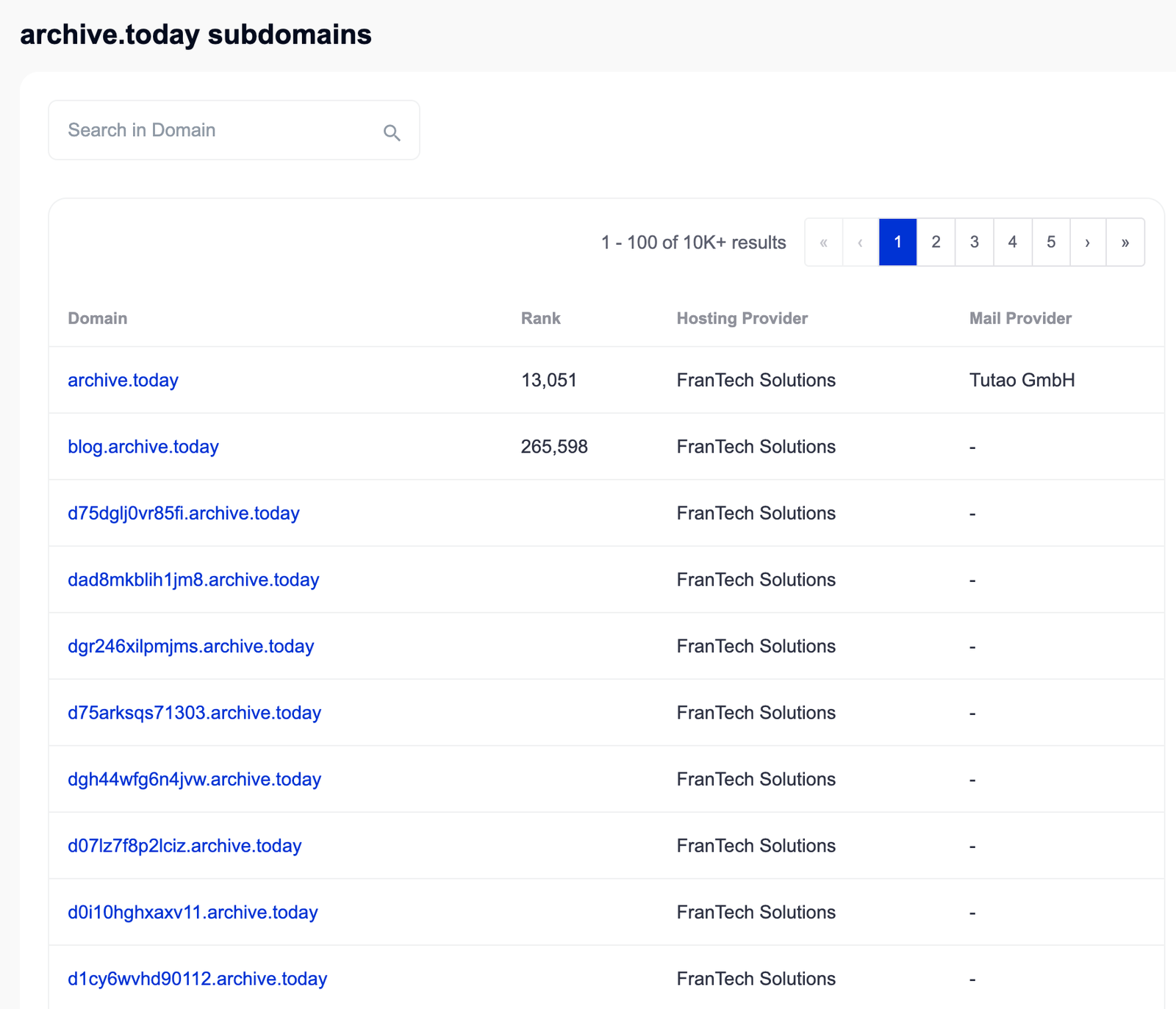Open dgh44wfg6n4jvw.archive.today link
Screen dimensions: 1176x1009
(195, 779)
